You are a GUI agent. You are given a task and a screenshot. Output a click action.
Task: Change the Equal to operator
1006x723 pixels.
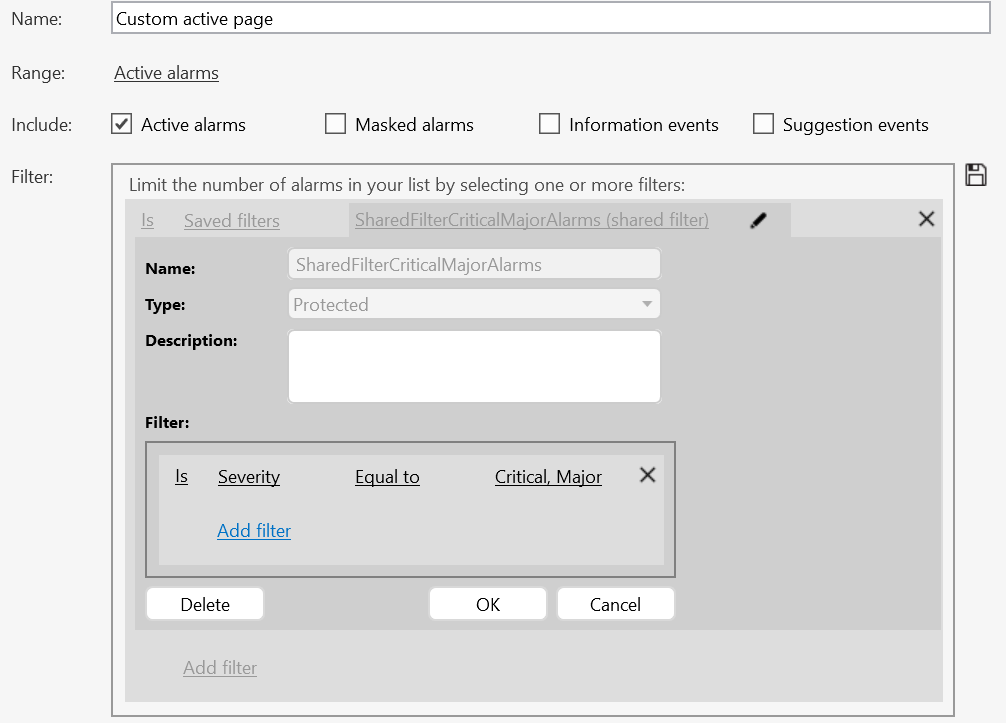coord(387,477)
